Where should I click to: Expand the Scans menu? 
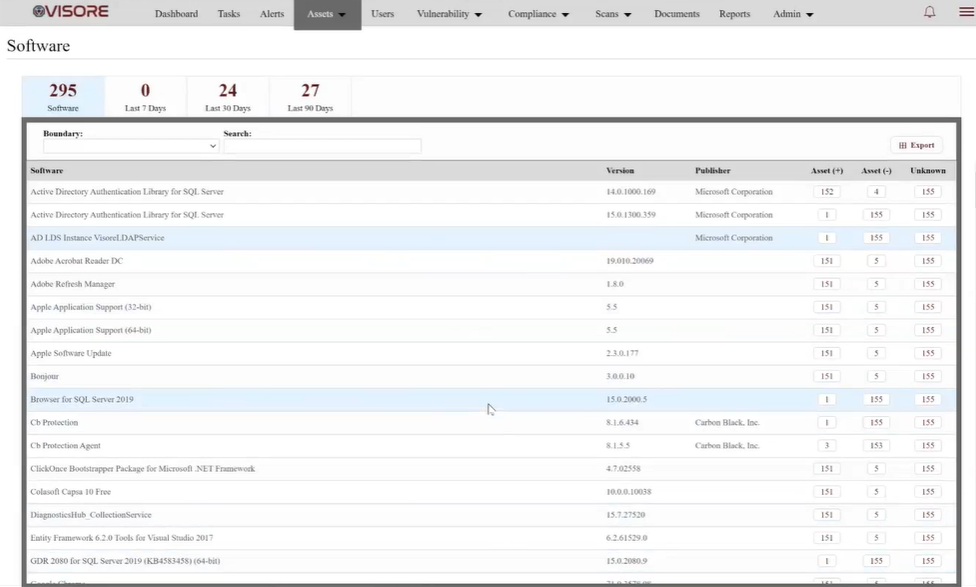(614, 15)
